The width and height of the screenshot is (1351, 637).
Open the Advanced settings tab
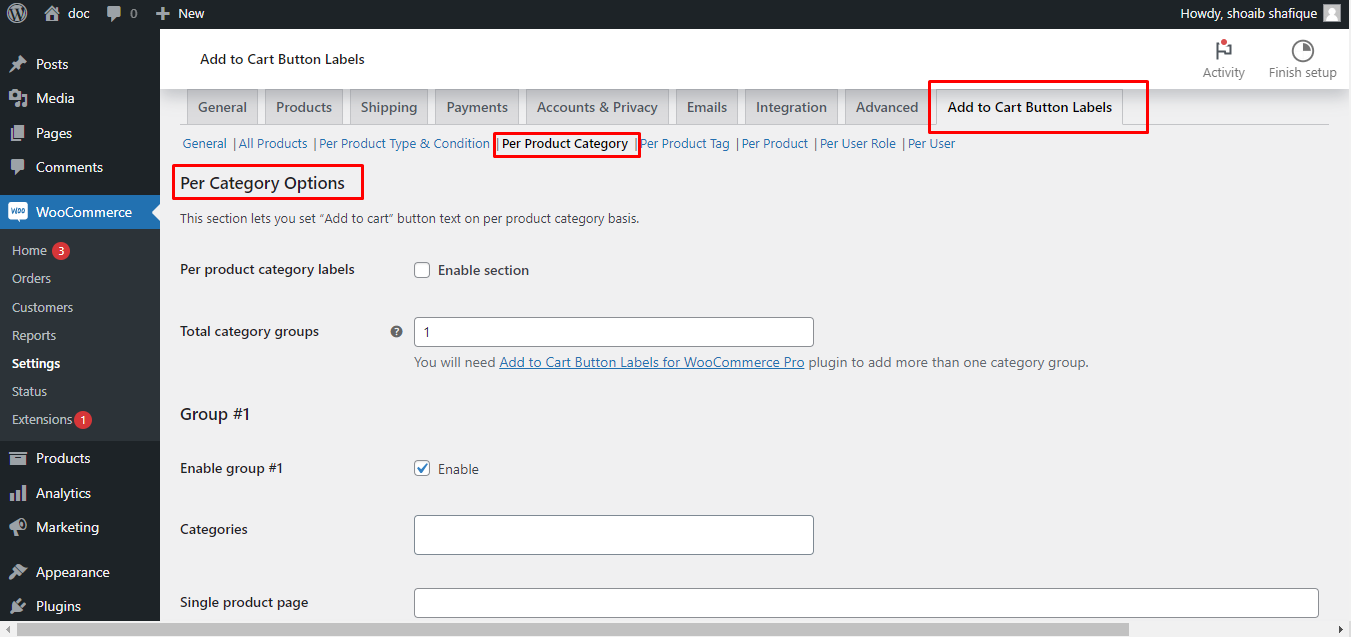887,107
